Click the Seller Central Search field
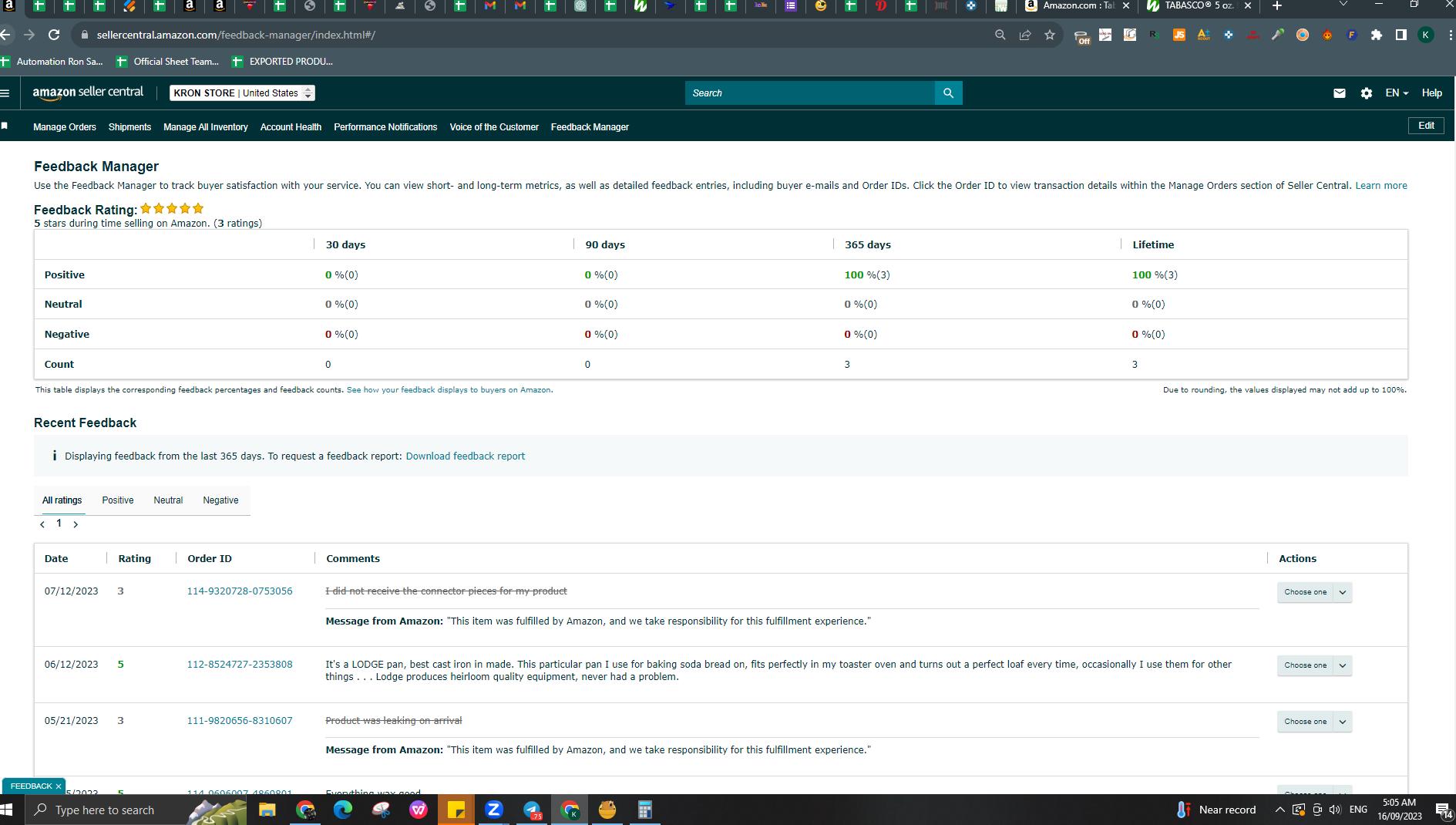The width and height of the screenshot is (1456, 825). (809, 93)
